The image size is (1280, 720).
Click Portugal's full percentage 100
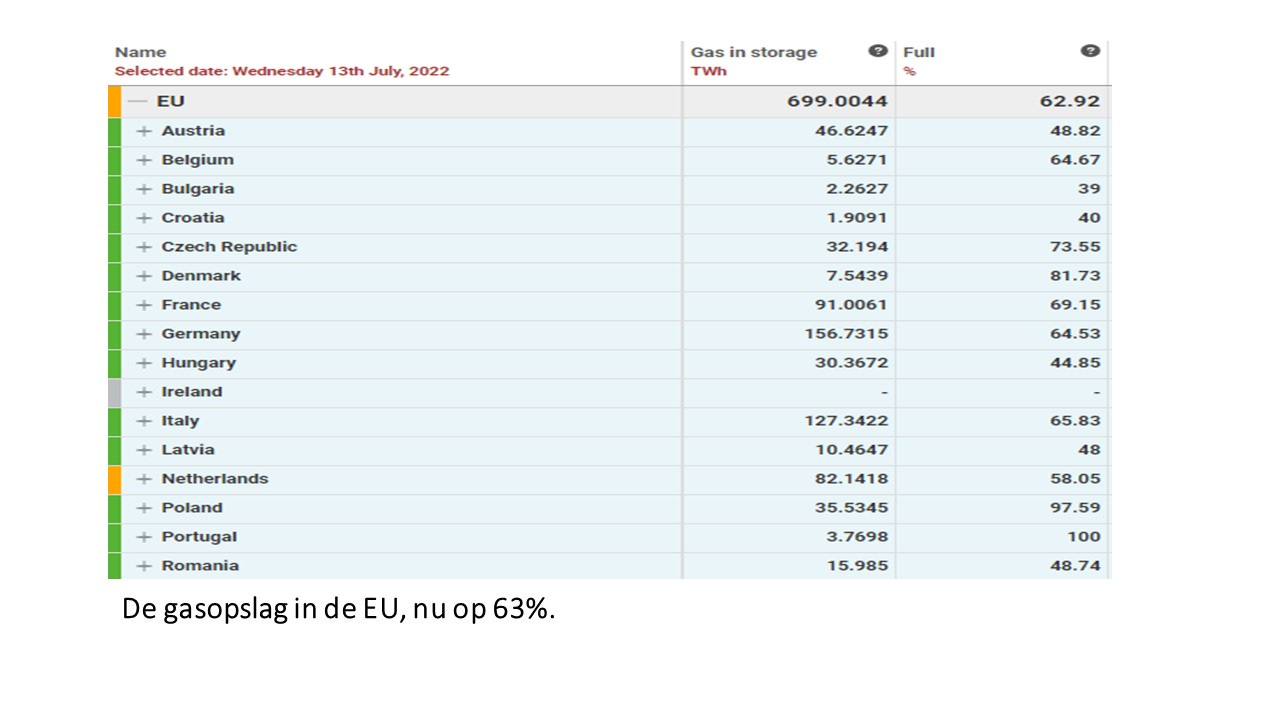(1084, 537)
